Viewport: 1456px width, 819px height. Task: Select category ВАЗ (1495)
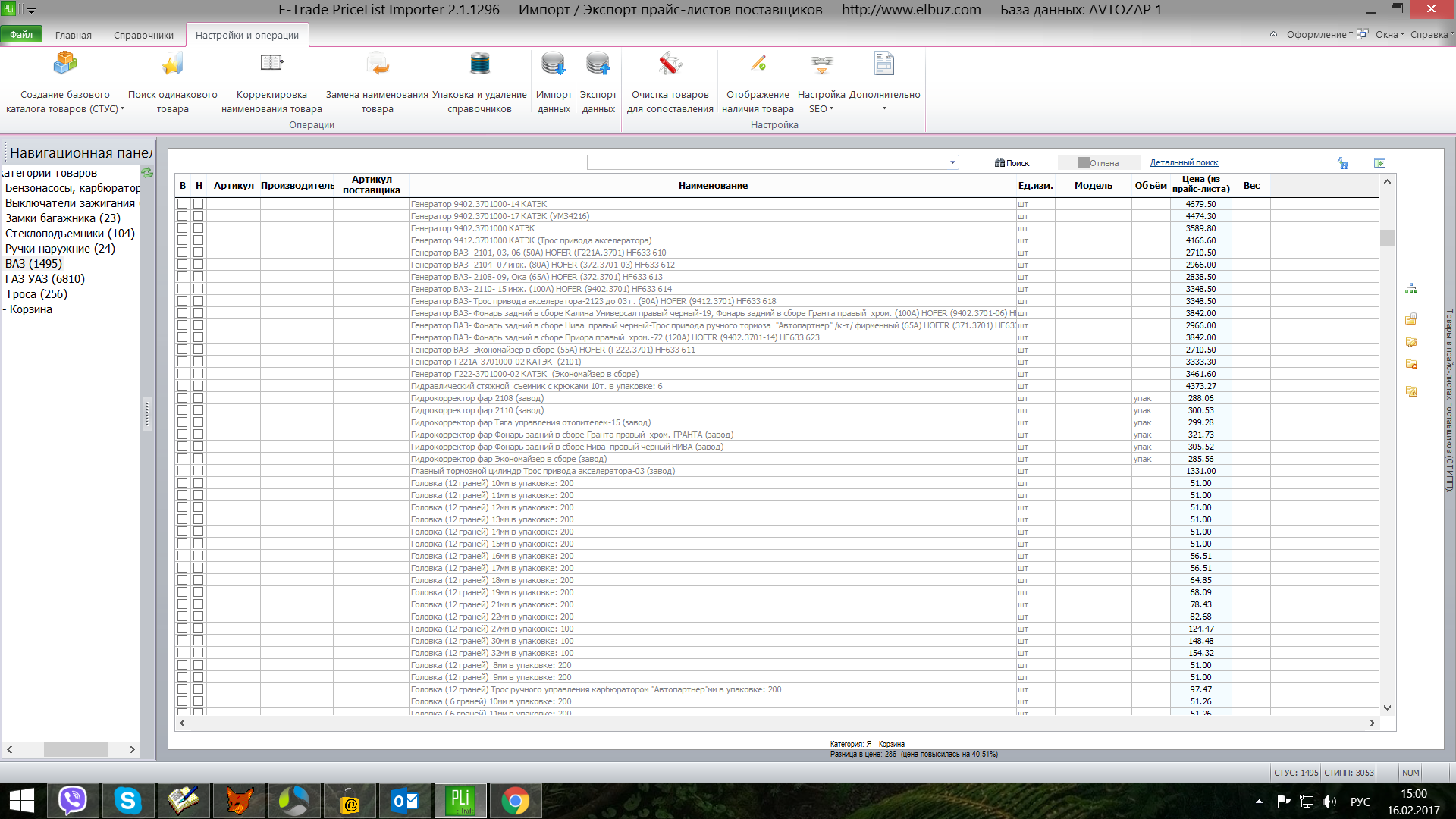(33, 264)
